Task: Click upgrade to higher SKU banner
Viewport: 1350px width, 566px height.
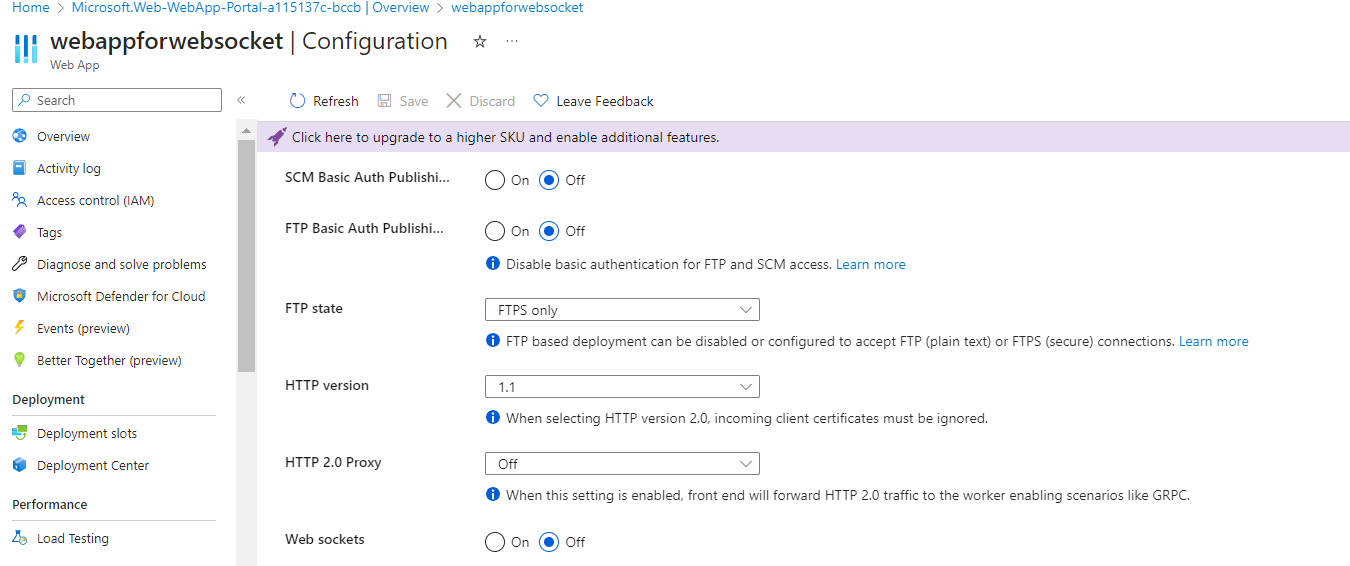Action: coord(803,137)
